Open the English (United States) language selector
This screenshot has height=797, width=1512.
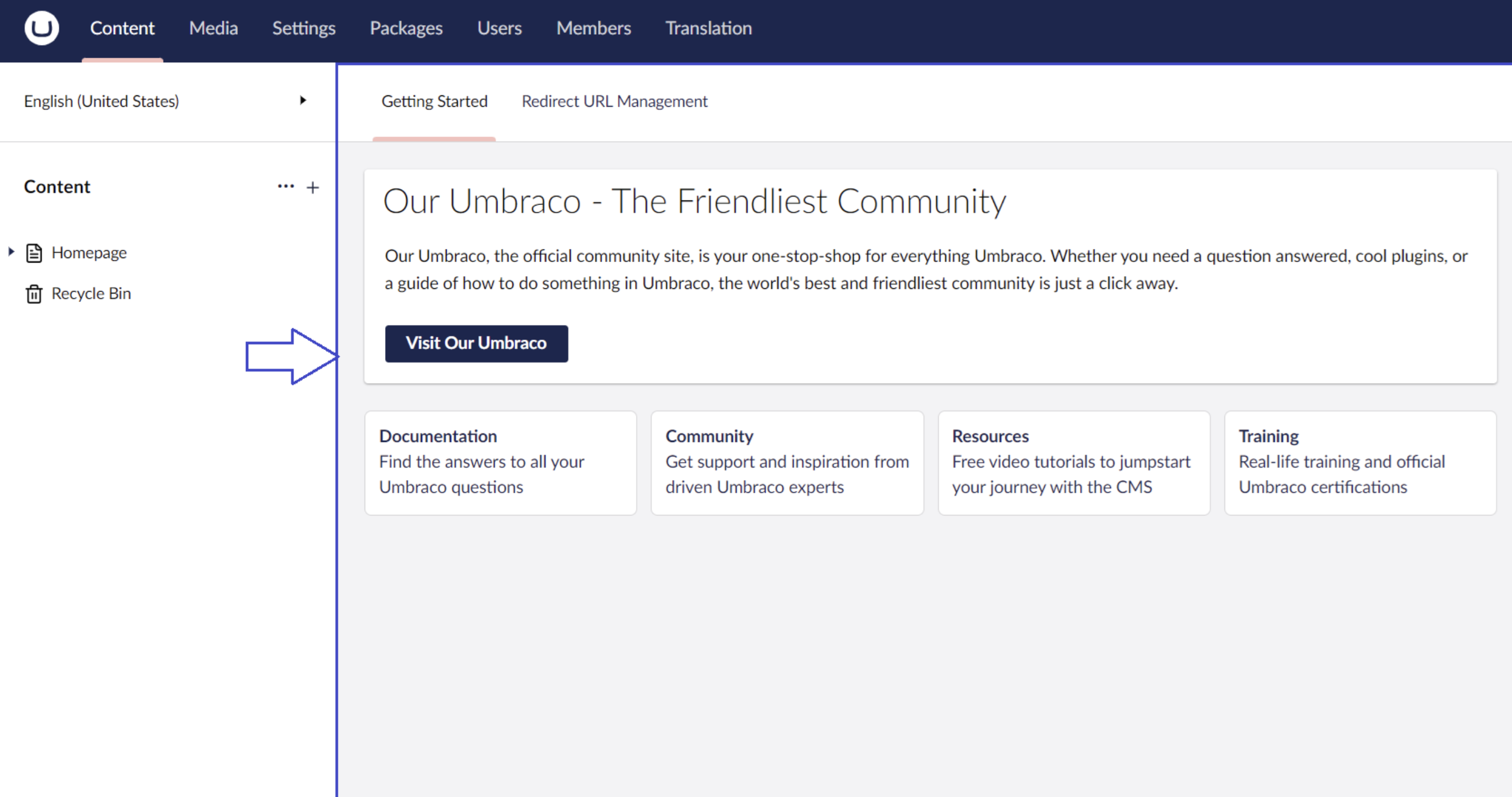click(102, 101)
